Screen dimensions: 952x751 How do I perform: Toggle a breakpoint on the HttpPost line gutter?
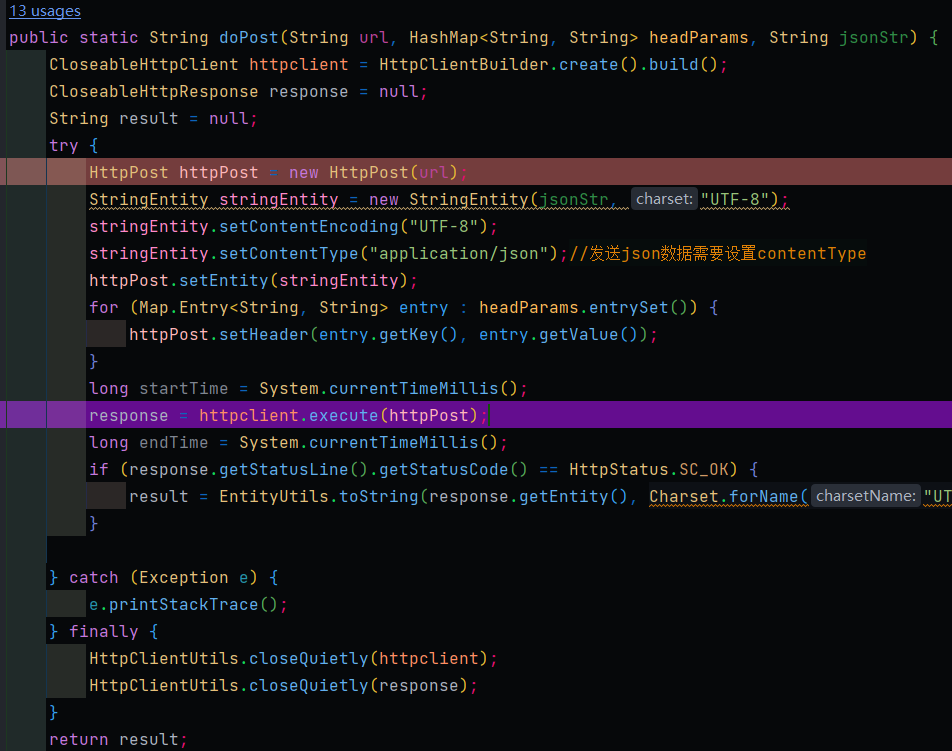pos(25,172)
